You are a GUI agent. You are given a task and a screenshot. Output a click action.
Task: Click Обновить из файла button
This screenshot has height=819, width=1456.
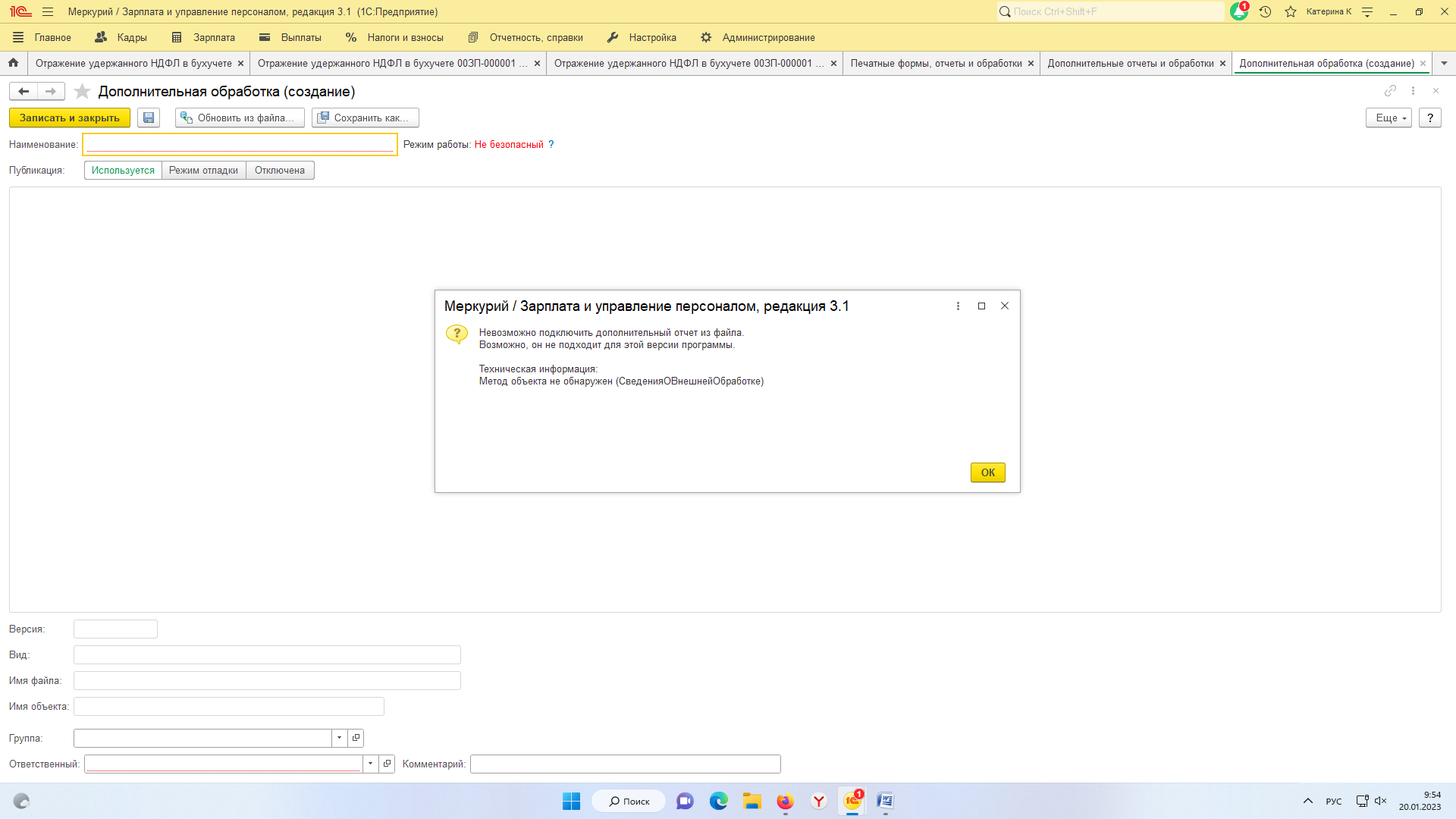point(240,118)
